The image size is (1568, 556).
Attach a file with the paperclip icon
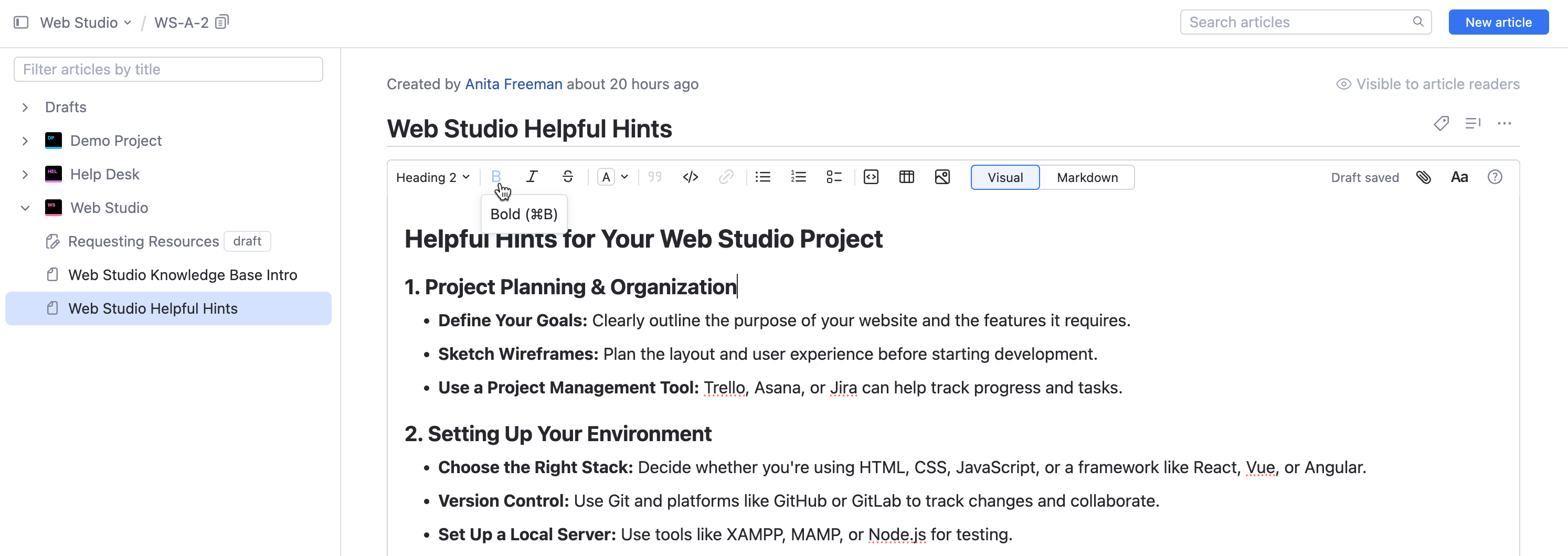pyautogui.click(x=1424, y=177)
